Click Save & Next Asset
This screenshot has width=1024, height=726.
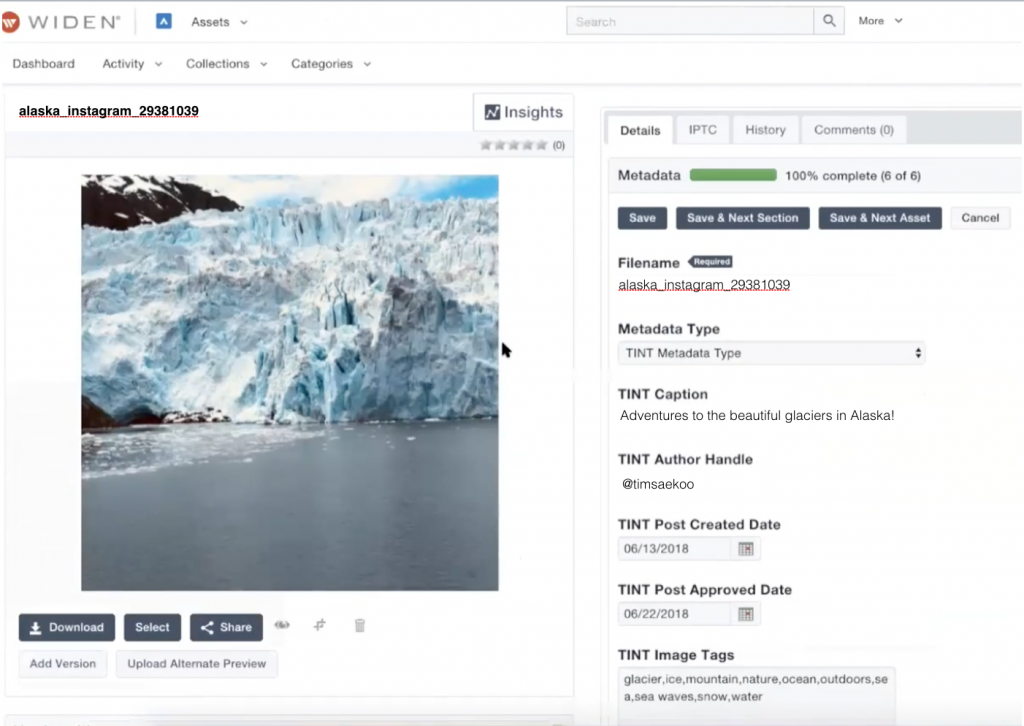880,218
